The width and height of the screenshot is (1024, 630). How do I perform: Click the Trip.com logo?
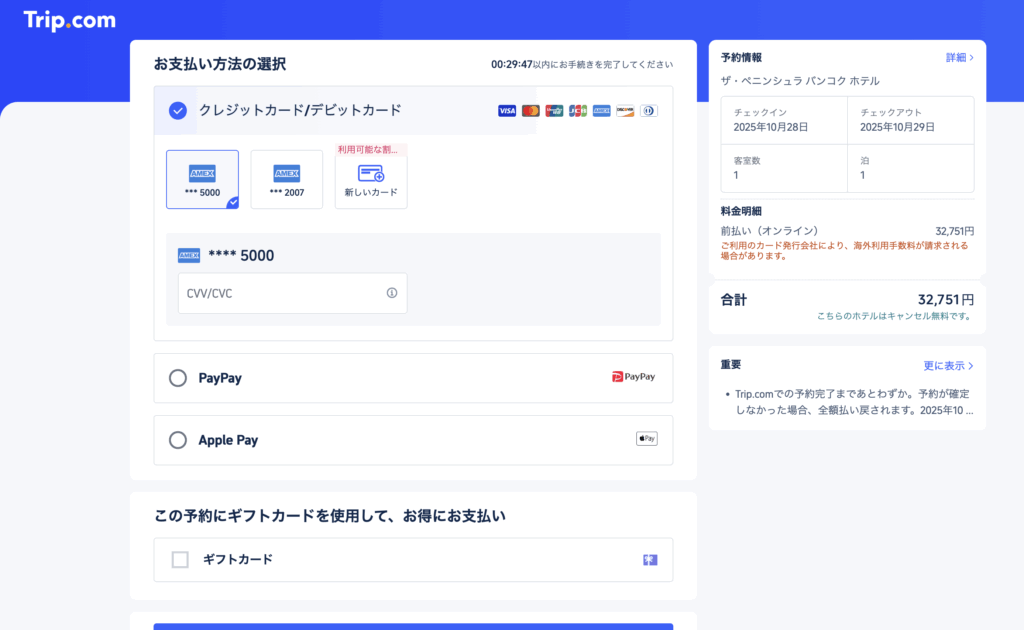[x=69, y=20]
